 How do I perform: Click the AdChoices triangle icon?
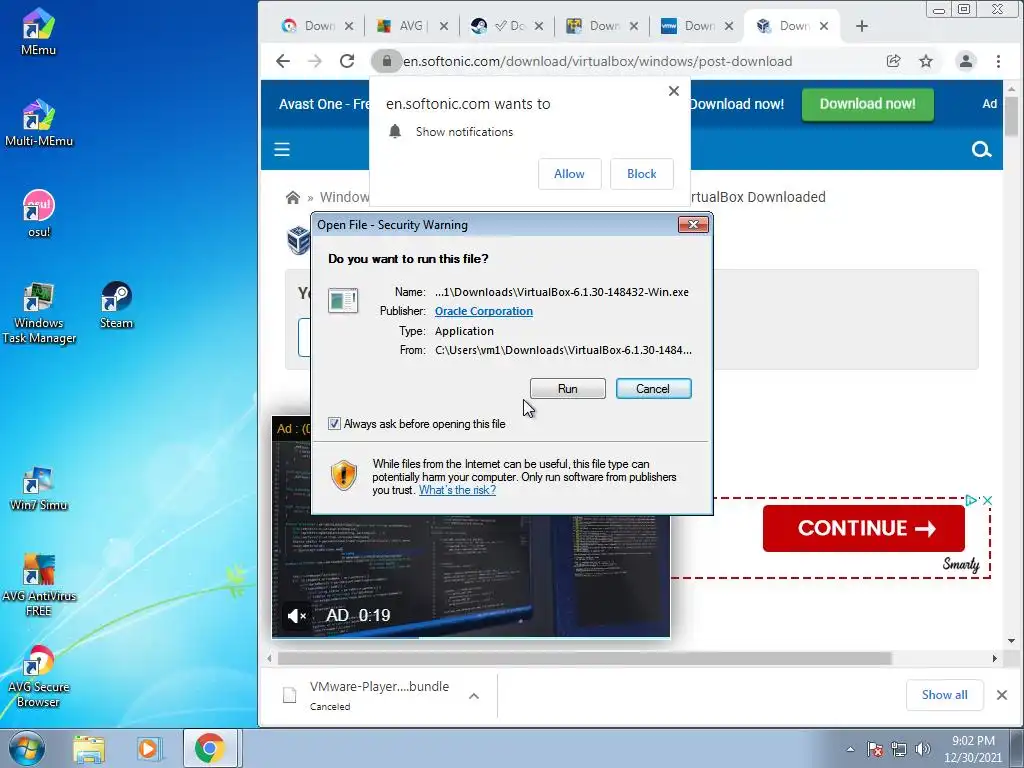972,500
